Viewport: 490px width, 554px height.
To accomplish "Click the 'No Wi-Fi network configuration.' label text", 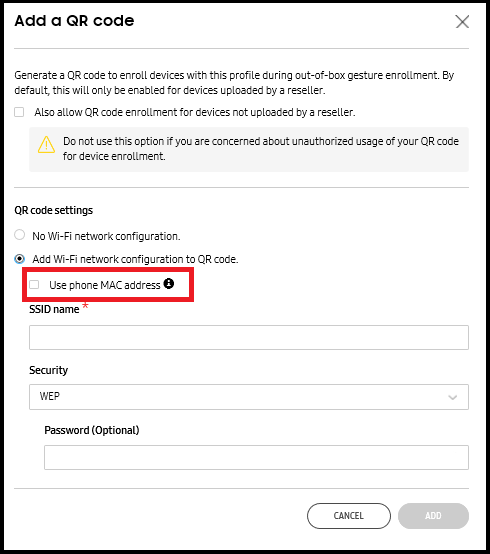I will pos(106,236).
